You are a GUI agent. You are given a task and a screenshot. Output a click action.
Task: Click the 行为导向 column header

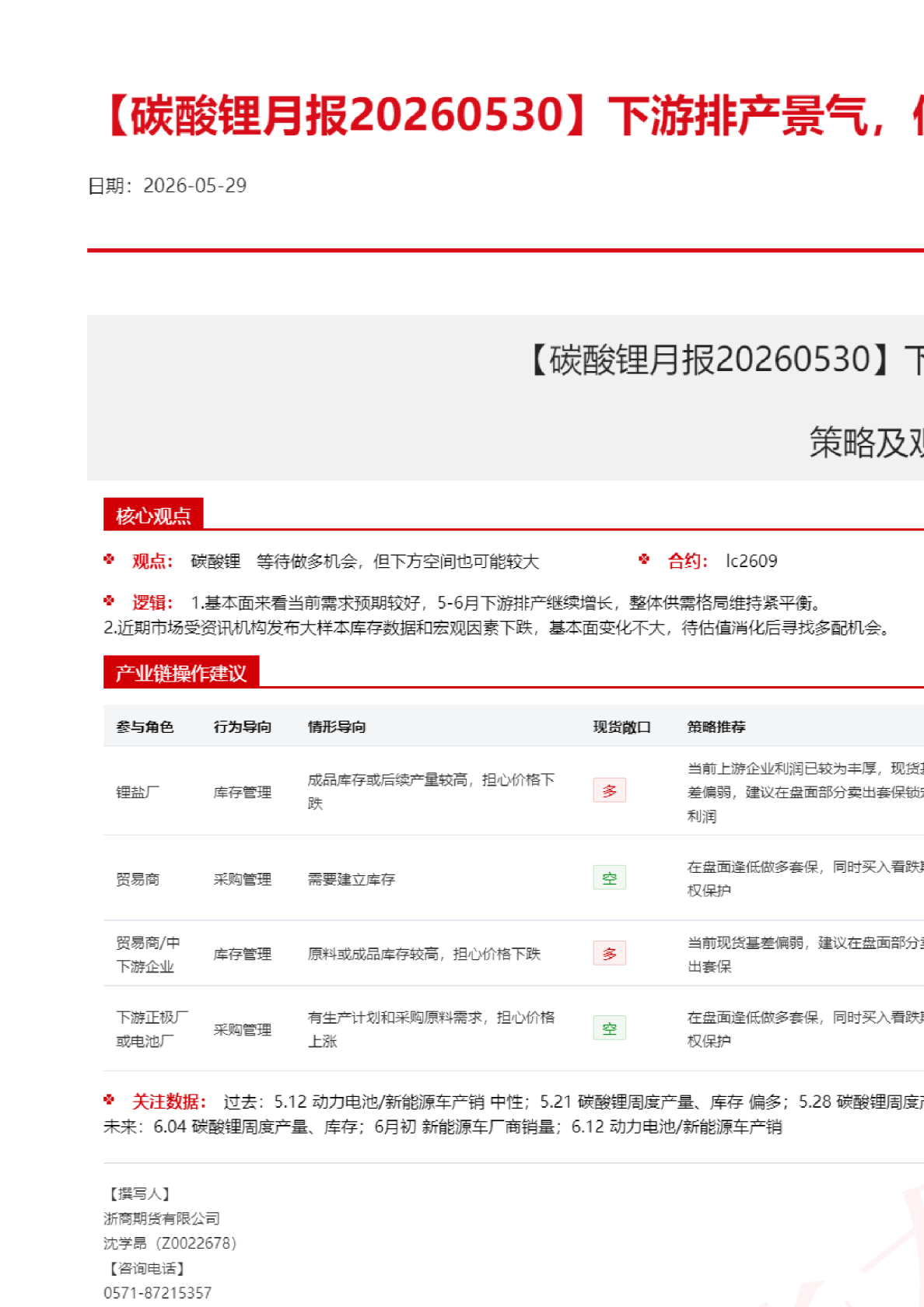click(x=243, y=727)
